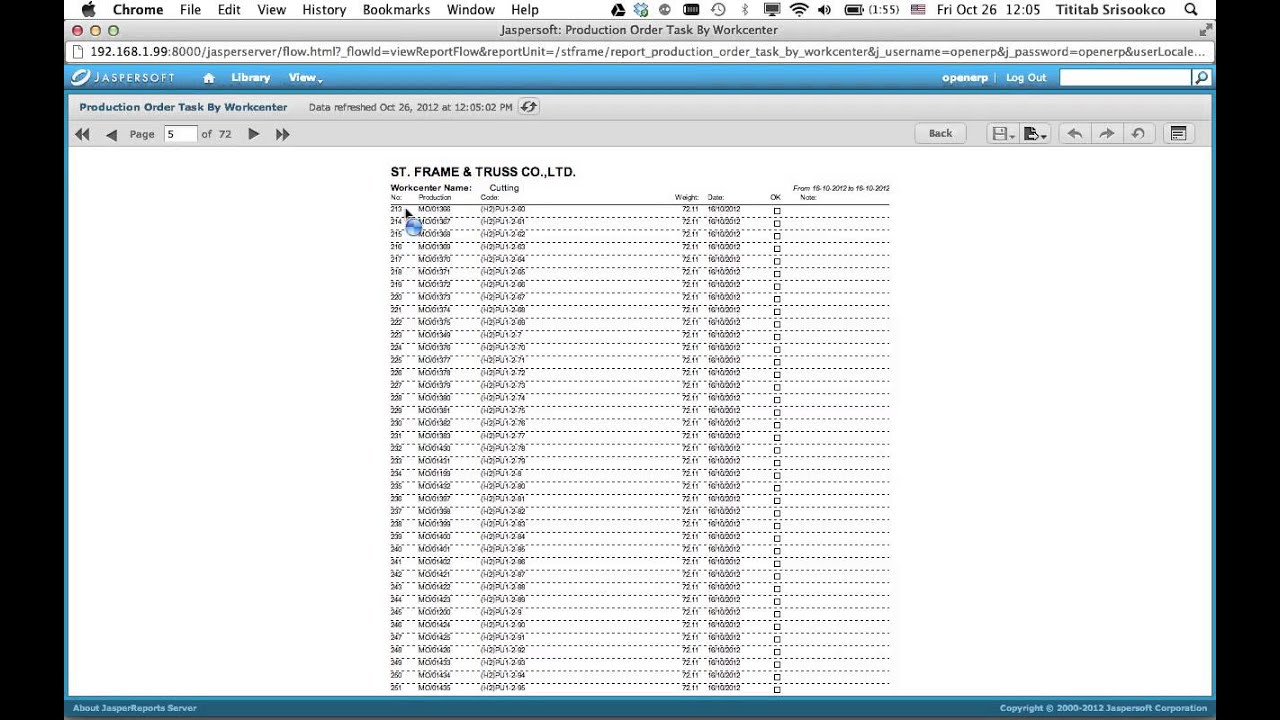
Task: Click the volume icon in menu bar
Action: [x=825, y=10]
